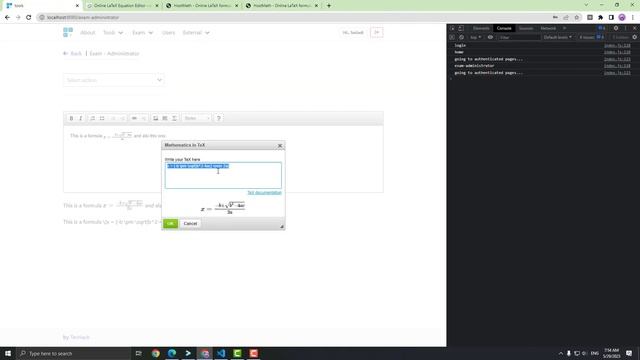The height and width of the screenshot is (360, 640).
Task: Switch to the DevTools Network tab
Action: point(548,28)
